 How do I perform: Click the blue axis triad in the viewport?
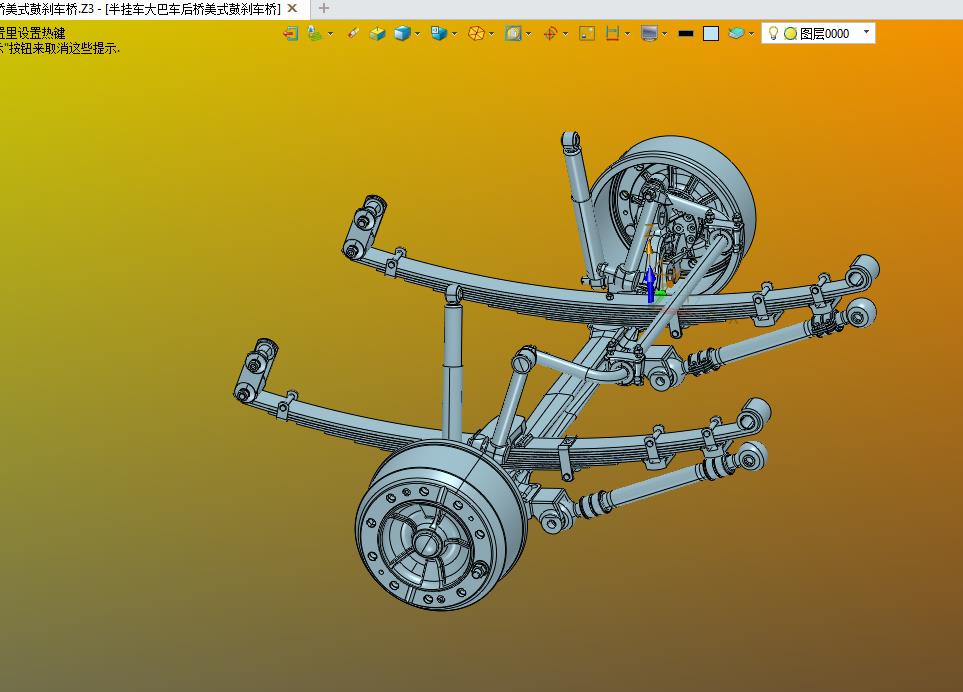click(x=650, y=283)
